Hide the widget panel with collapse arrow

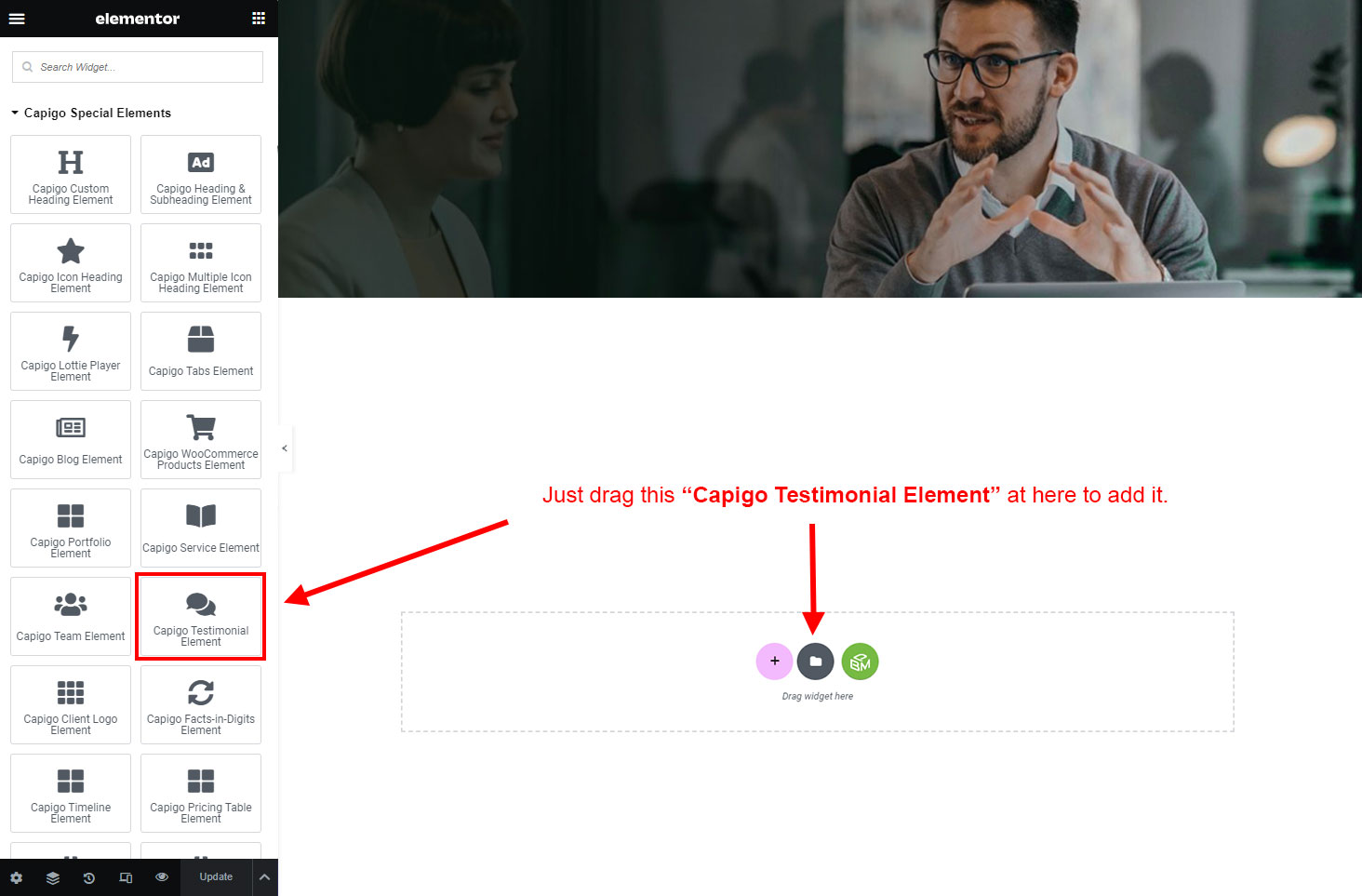(285, 448)
